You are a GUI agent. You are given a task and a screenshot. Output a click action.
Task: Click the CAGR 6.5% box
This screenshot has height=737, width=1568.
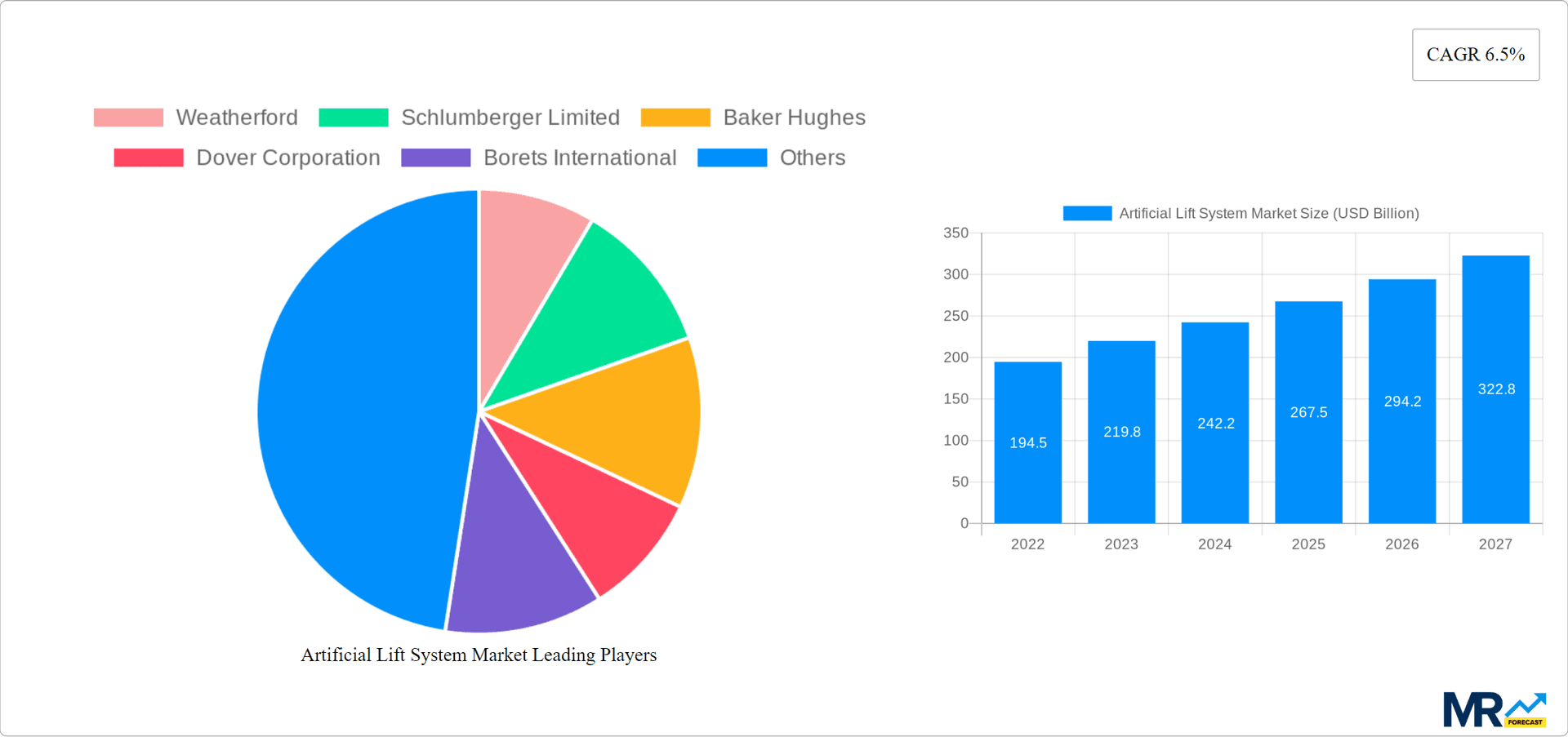pyautogui.click(x=1475, y=54)
